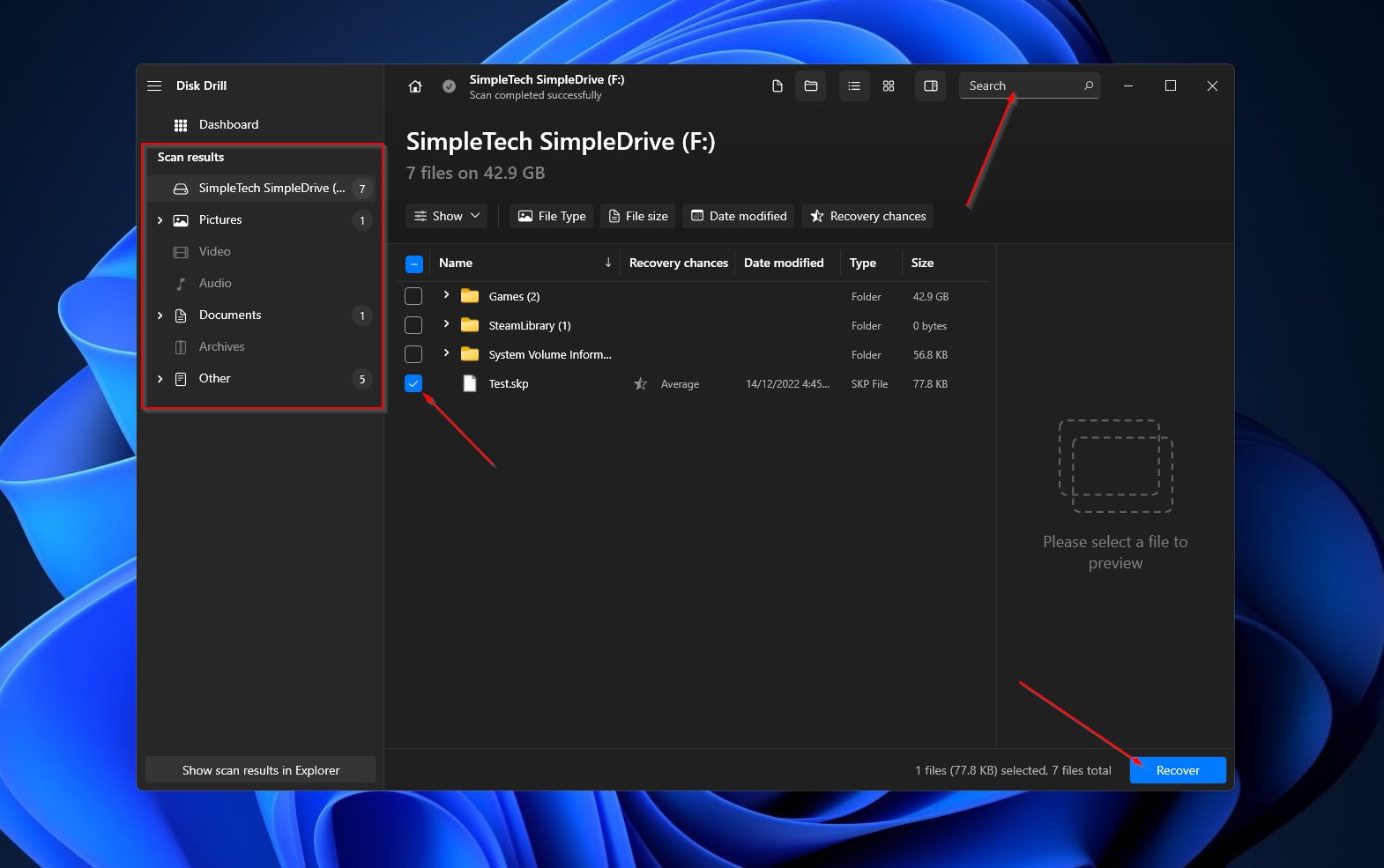The image size is (1384, 868).
Task: Check the SteamLibrary folder checkbox
Action: [x=413, y=325]
